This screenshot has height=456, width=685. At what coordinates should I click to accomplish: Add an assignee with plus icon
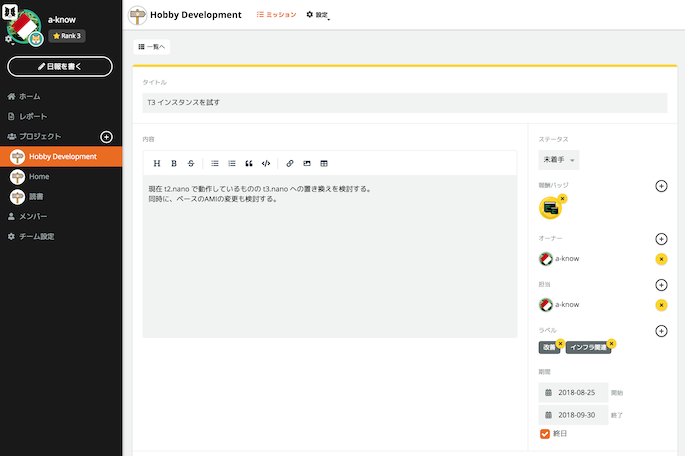[x=661, y=285]
